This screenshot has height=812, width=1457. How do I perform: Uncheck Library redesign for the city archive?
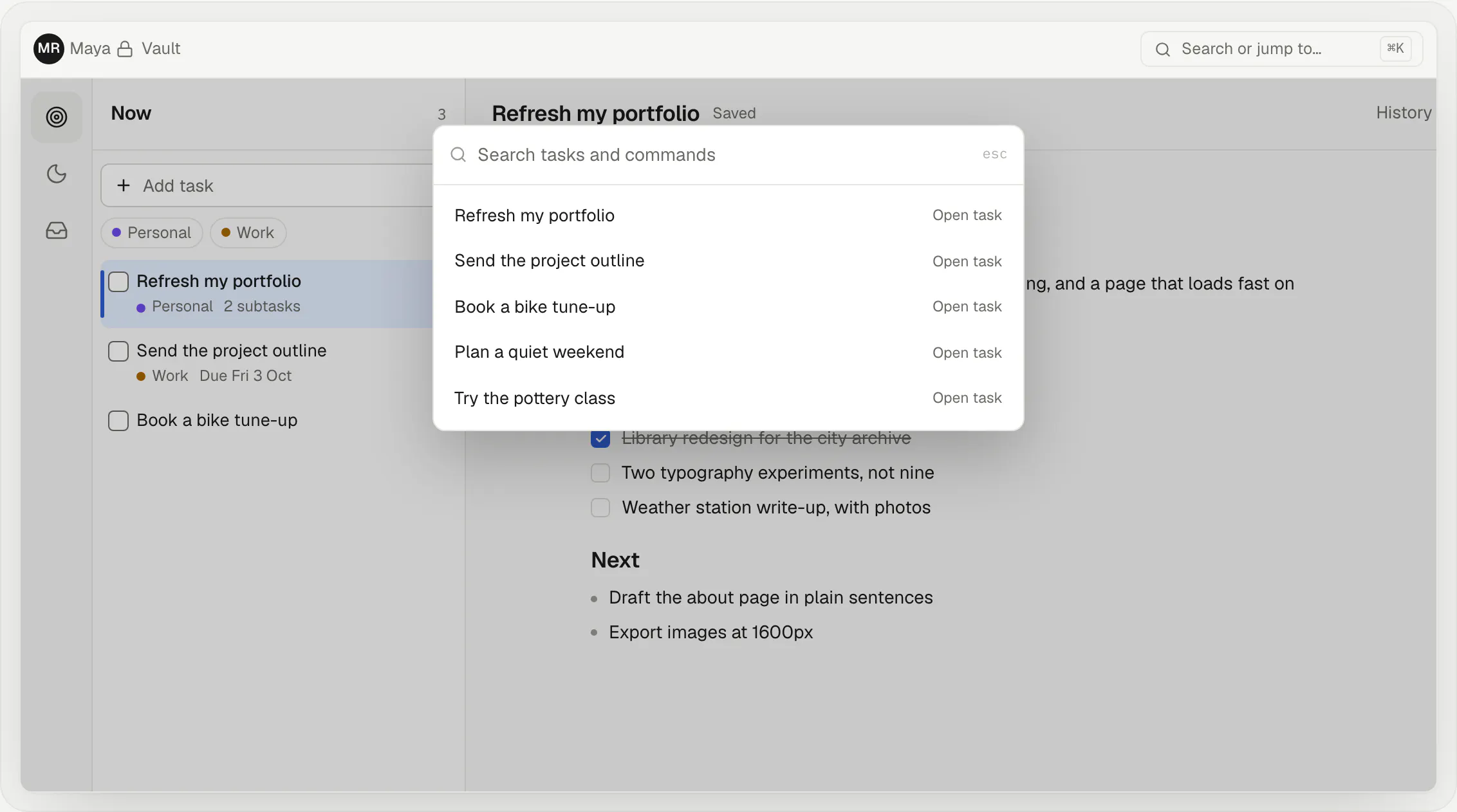600,439
